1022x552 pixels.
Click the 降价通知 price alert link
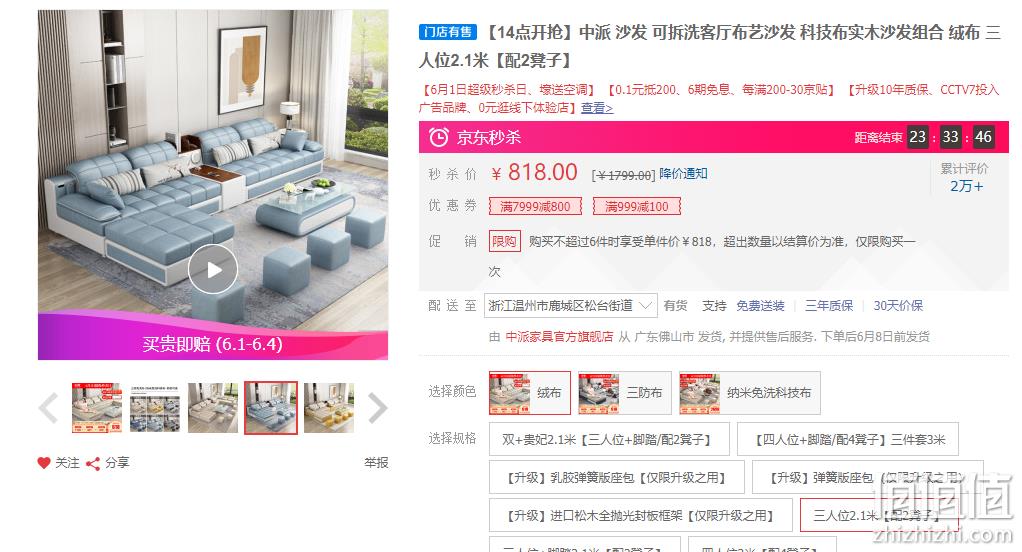(683, 173)
